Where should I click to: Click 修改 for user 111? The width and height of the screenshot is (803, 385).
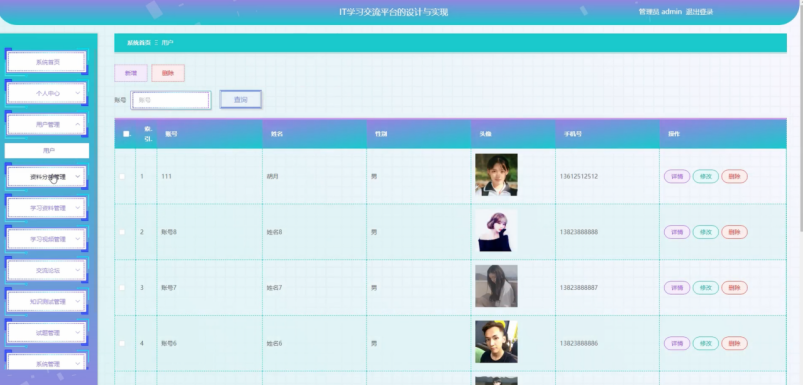[706, 176]
